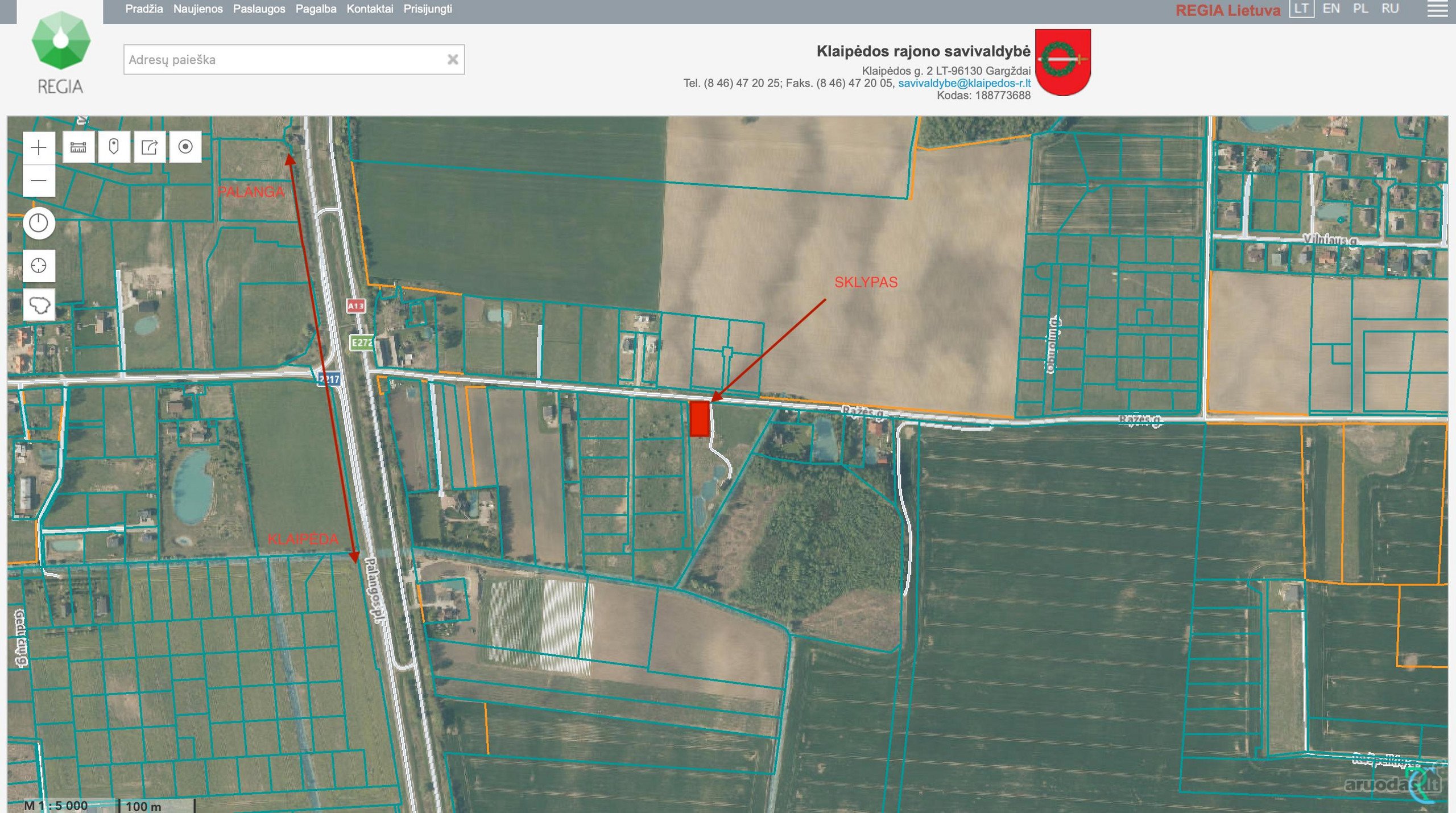Image resolution: width=1456 pixels, height=813 pixels.
Task: Clear the address search with X
Action: pyautogui.click(x=453, y=59)
